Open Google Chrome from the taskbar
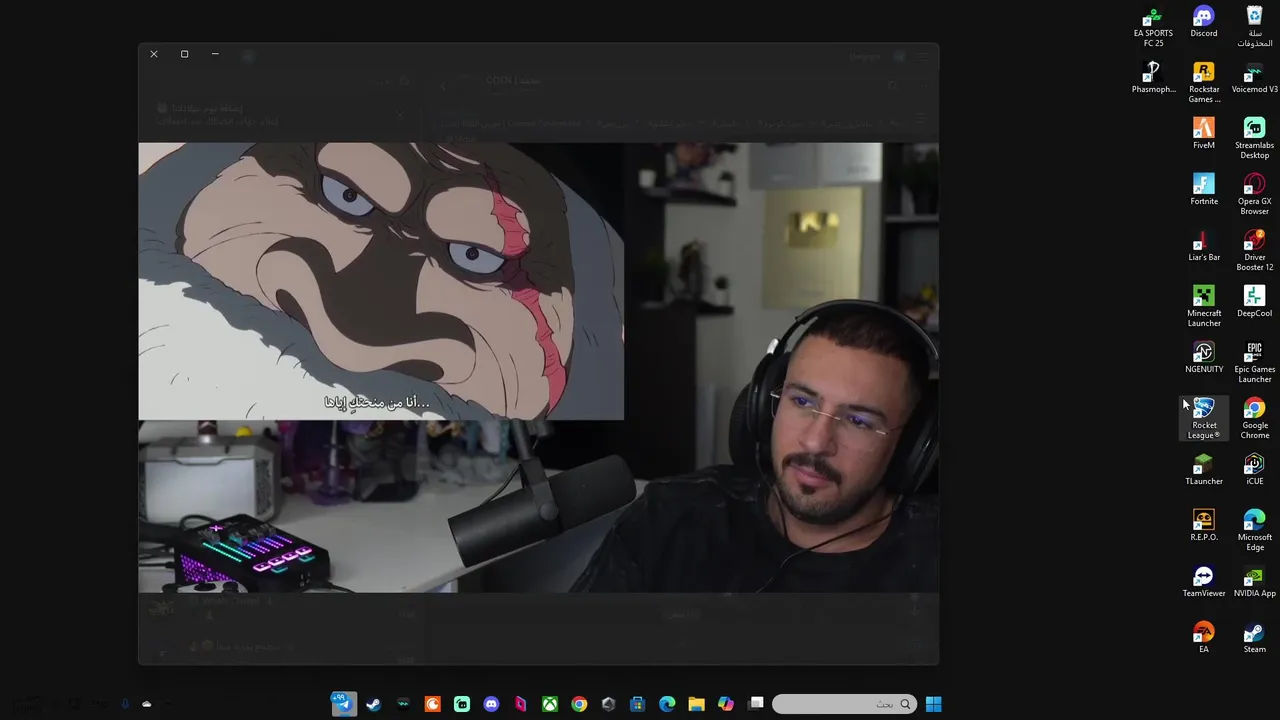Viewport: 1280px width, 720px height. coord(579,704)
